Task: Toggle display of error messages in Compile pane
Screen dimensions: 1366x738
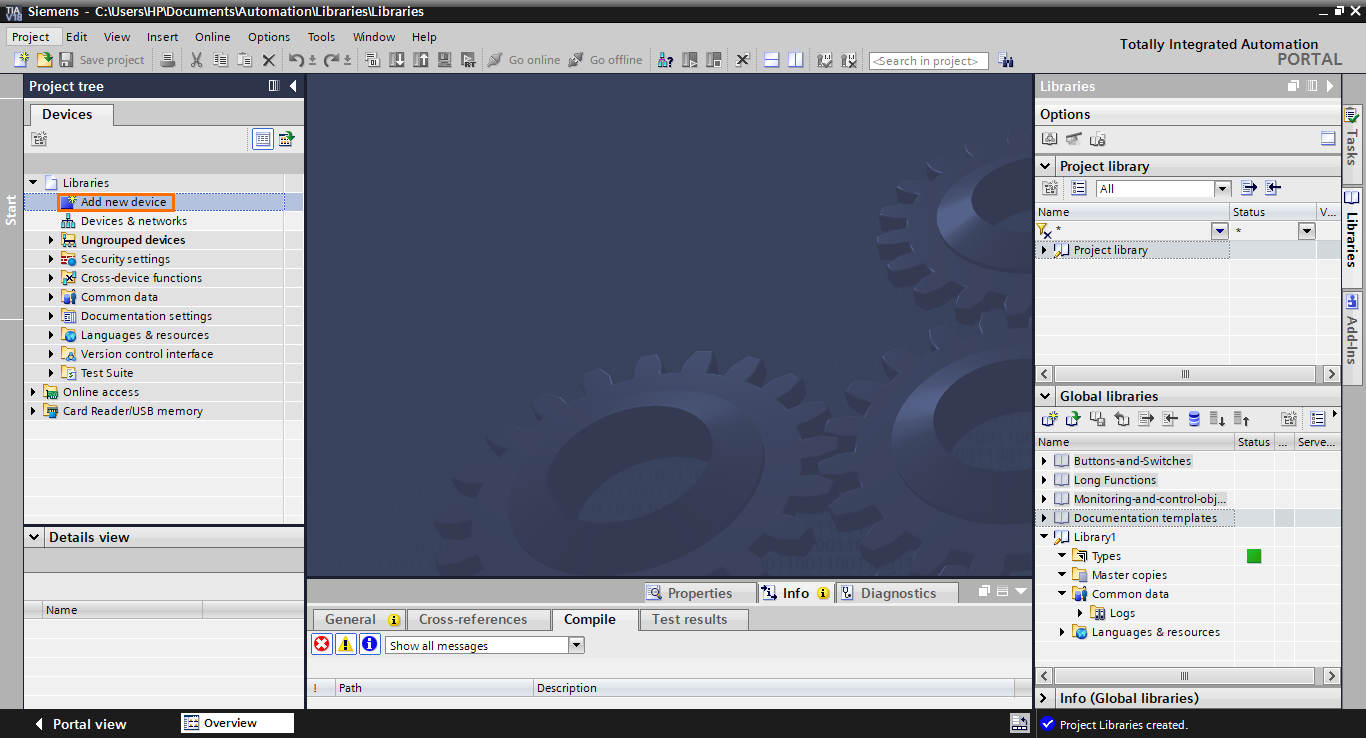Action: pos(320,643)
